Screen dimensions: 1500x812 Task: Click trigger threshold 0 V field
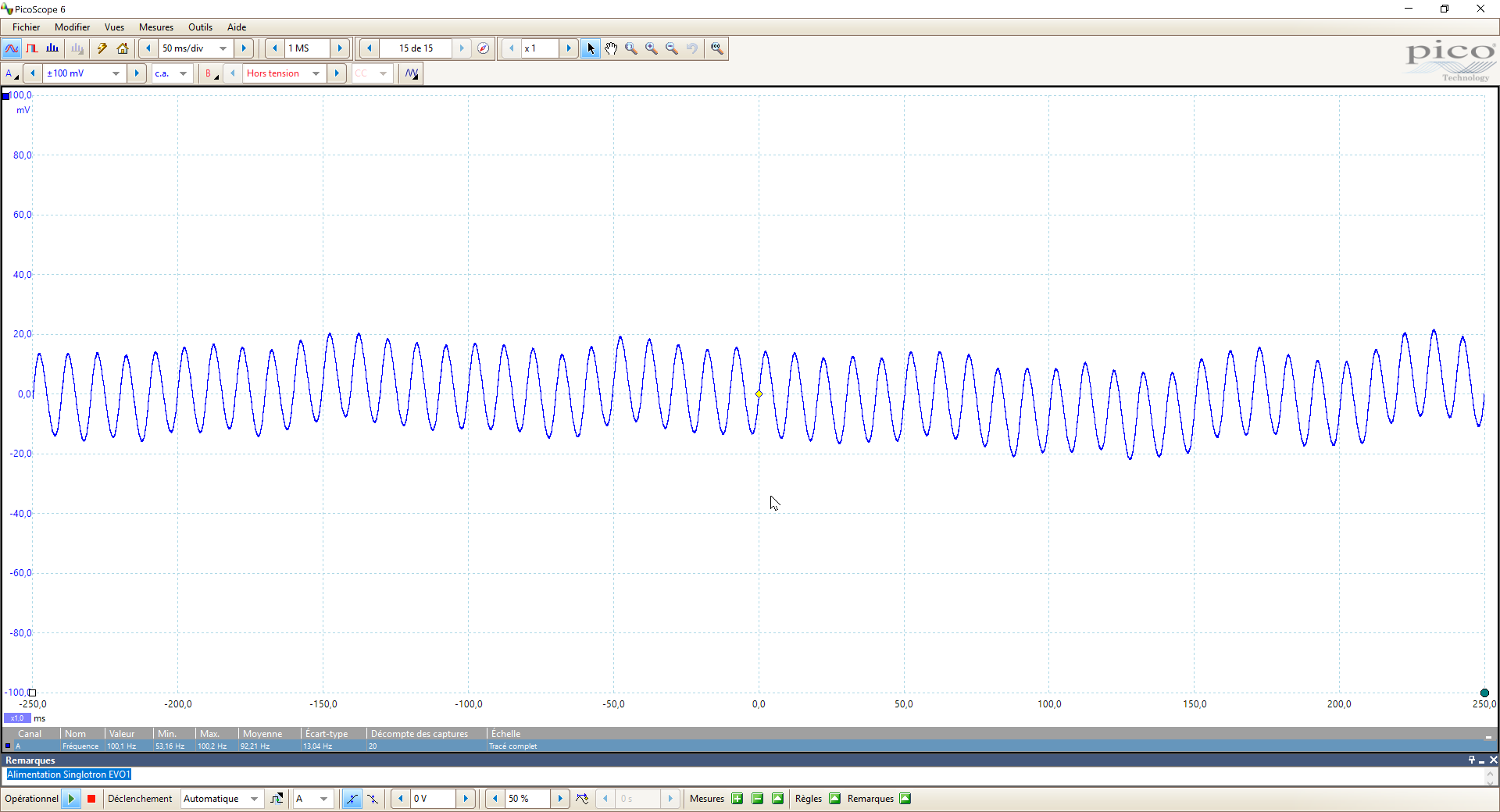coord(433,799)
